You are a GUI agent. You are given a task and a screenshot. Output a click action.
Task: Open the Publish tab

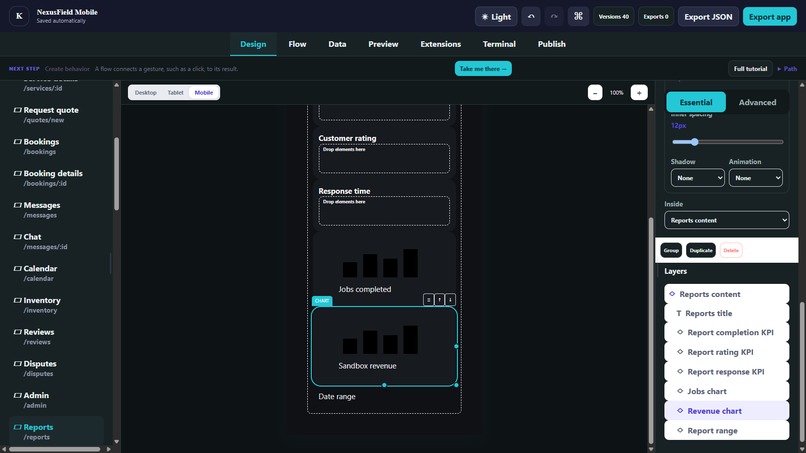(552, 44)
